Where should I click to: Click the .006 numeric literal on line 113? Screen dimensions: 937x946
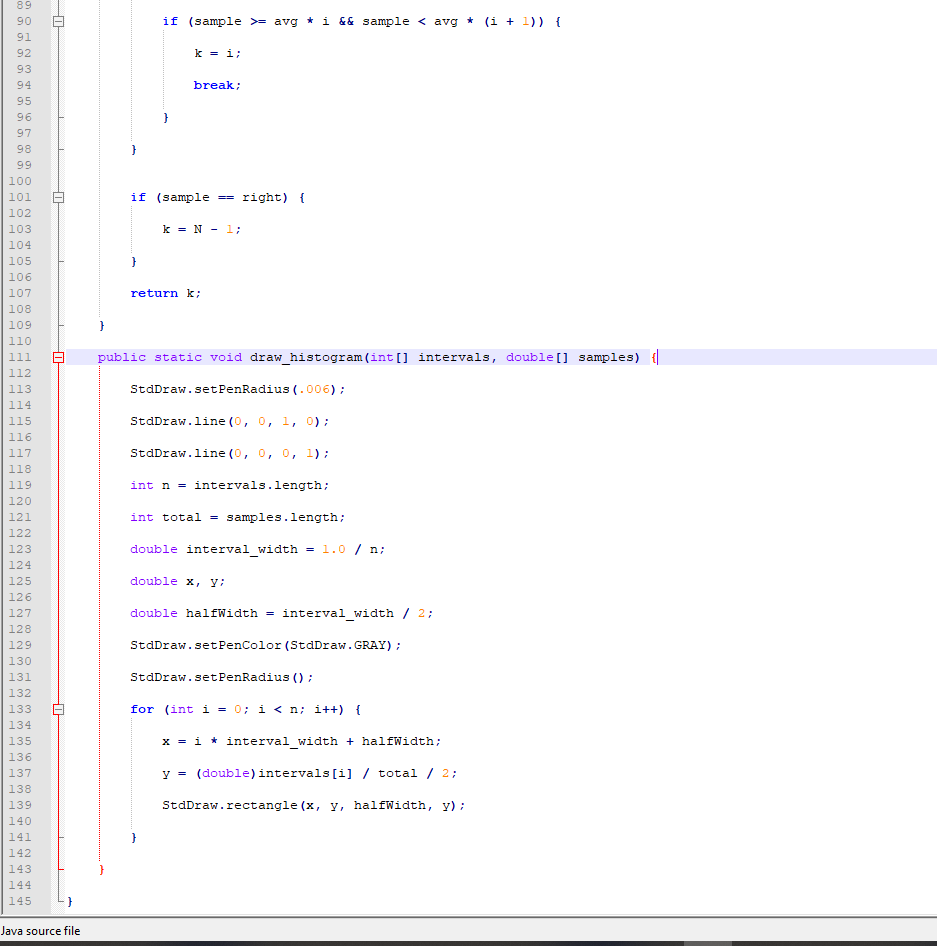[314, 389]
